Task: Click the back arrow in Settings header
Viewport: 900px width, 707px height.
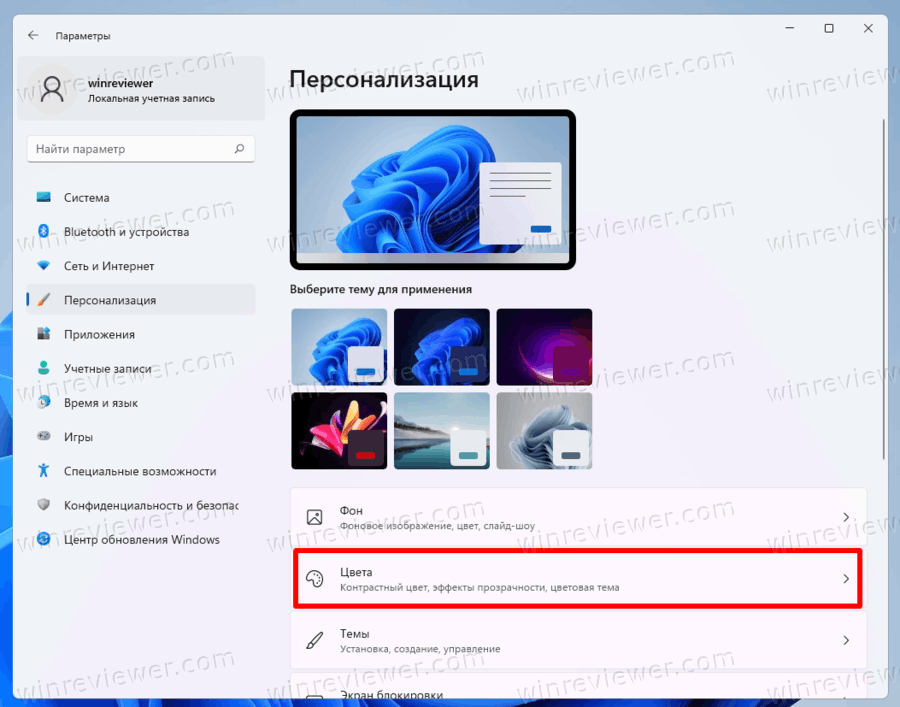Action: coord(33,36)
